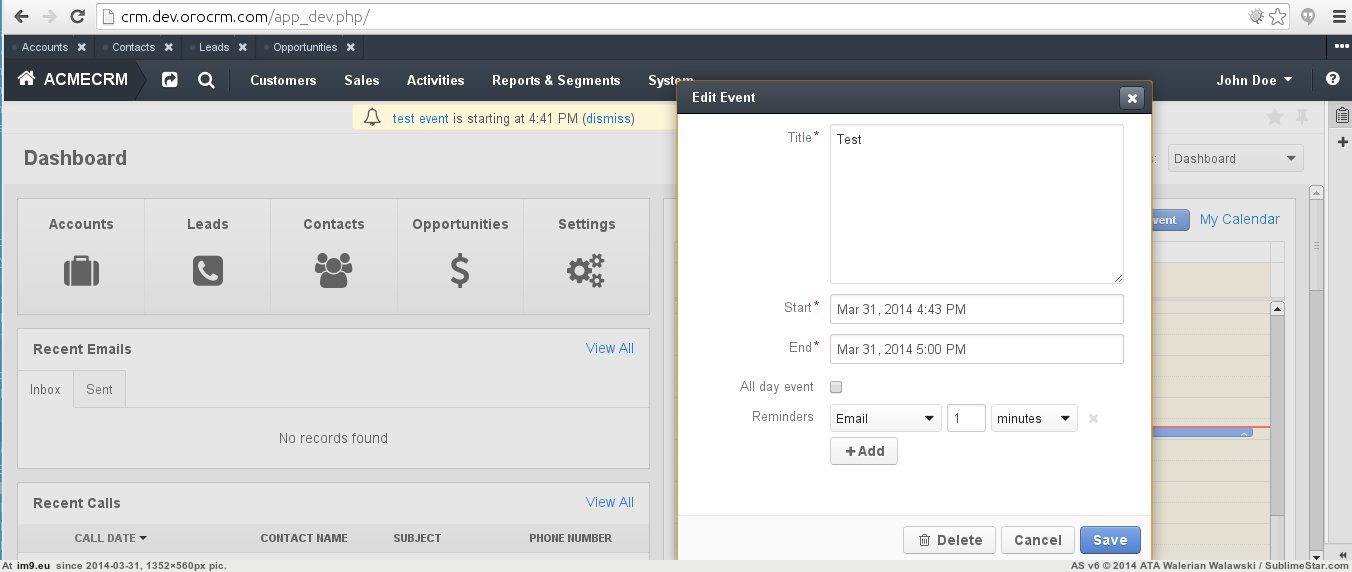Save the edited event
1352x572 pixels.
(1109, 540)
